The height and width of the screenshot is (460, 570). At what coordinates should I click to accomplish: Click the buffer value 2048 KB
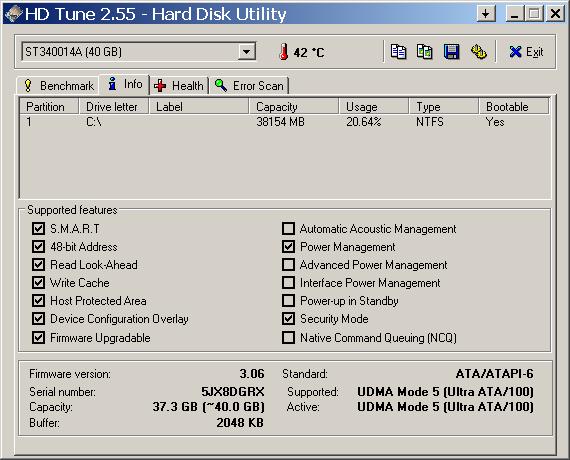(240, 423)
